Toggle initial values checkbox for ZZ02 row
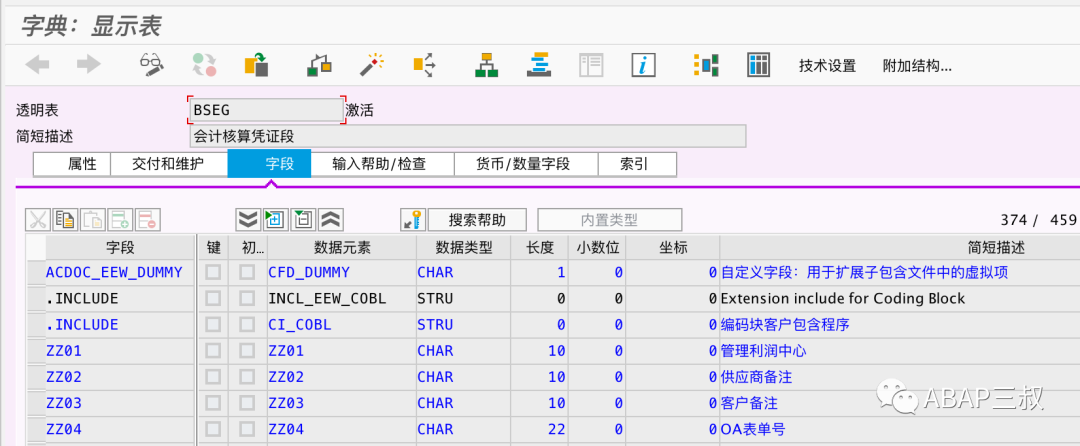 click(247, 377)
